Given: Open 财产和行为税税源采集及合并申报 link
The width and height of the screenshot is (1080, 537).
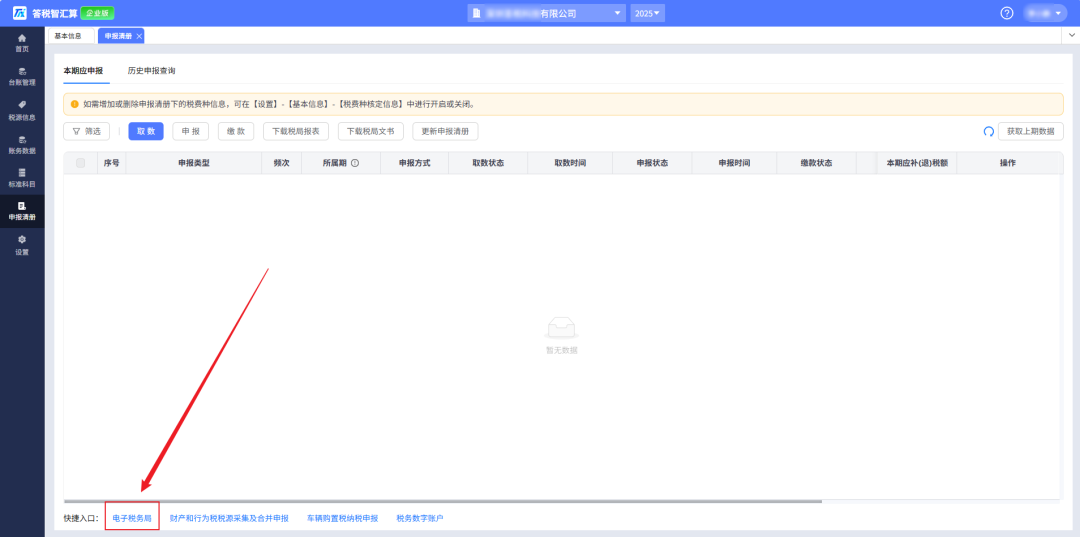Looking at the screenshot, I should point(229,518).
